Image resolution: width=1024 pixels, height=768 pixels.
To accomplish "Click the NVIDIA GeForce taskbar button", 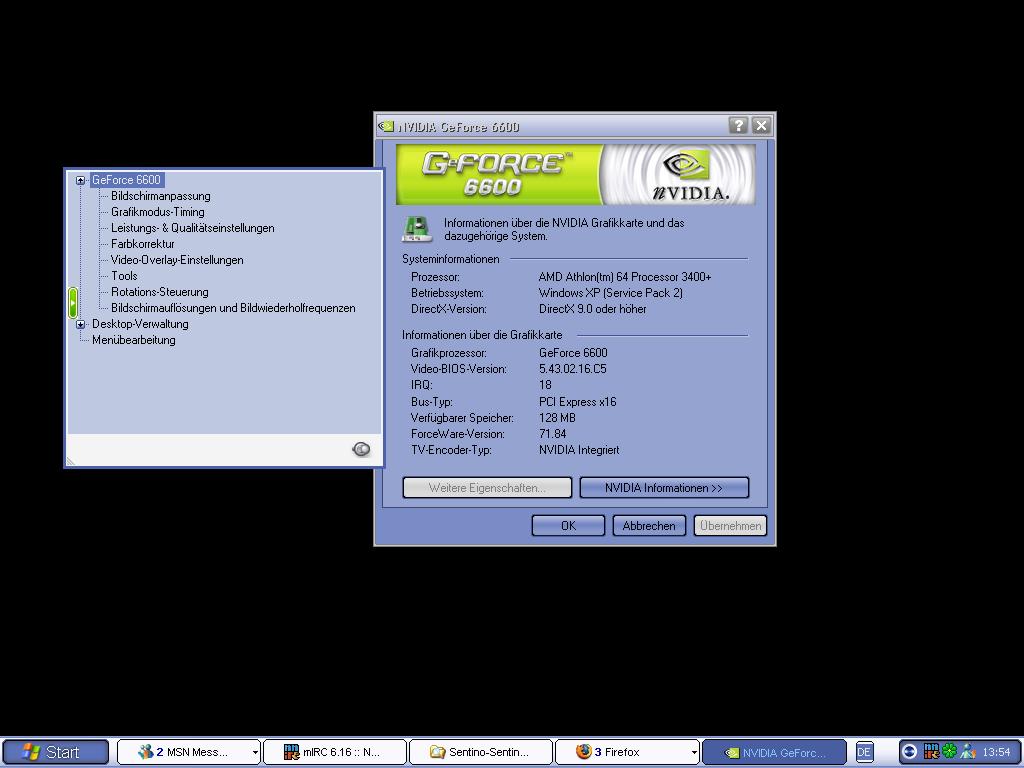I will coord(775,752).
